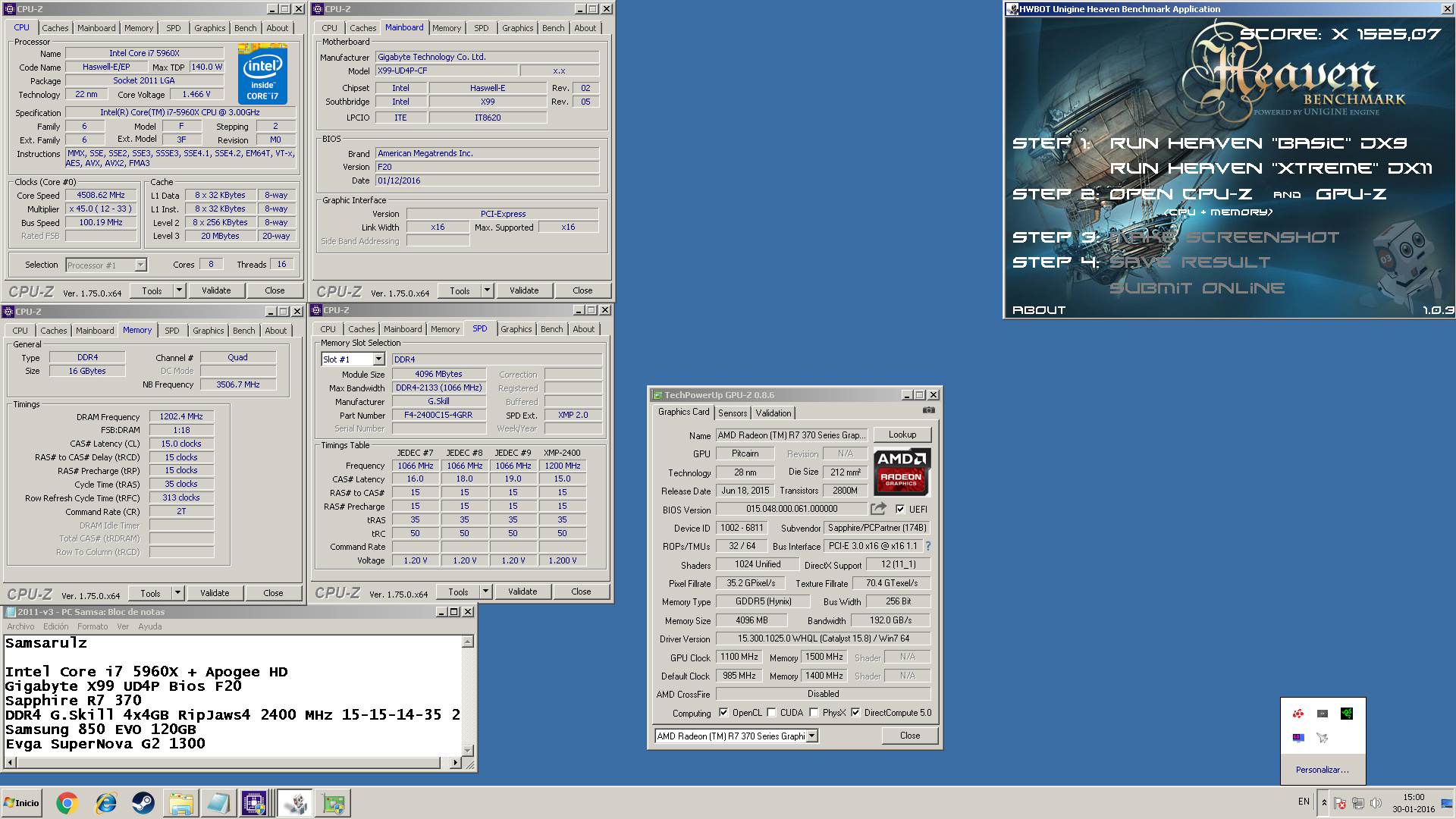
Task: Open the Sensors tab in GPU-Z
Action: point(733,413)
